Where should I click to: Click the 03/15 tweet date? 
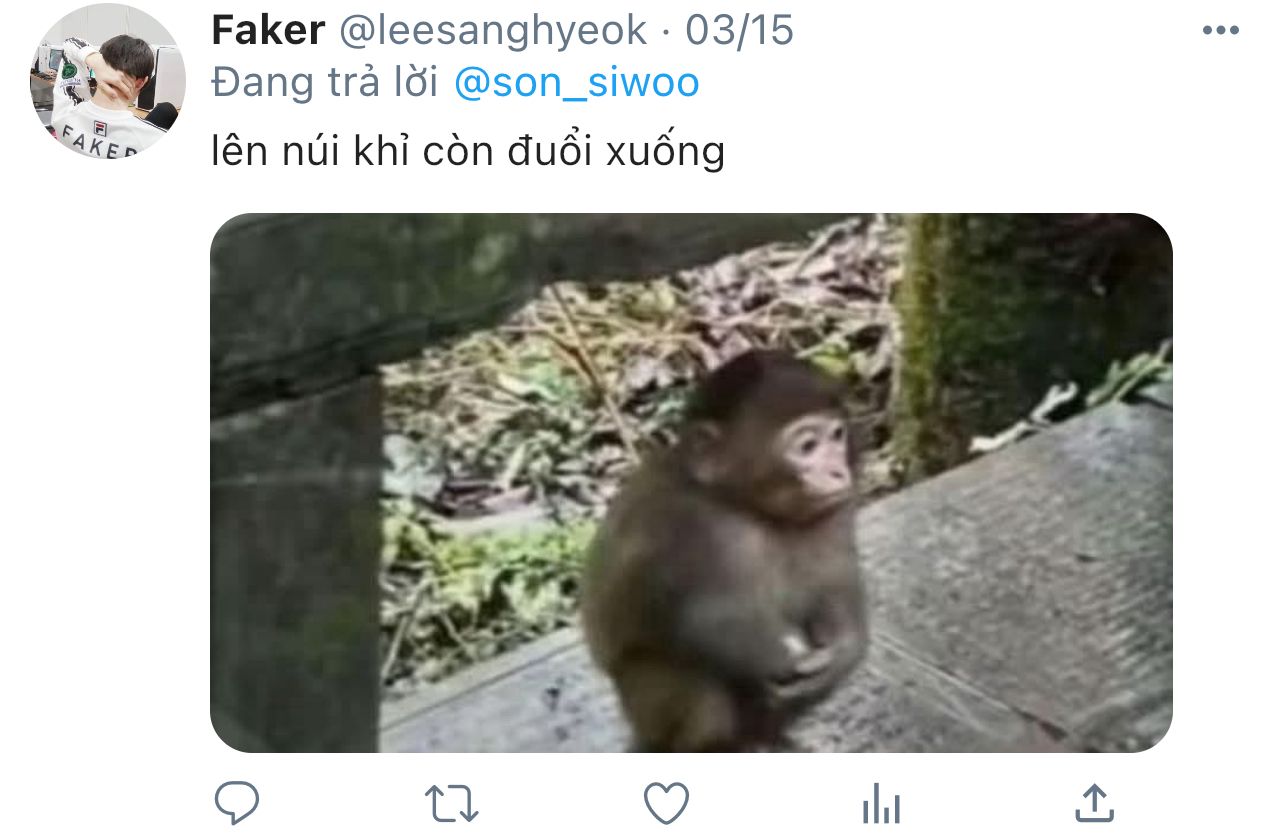pos(739,31)
